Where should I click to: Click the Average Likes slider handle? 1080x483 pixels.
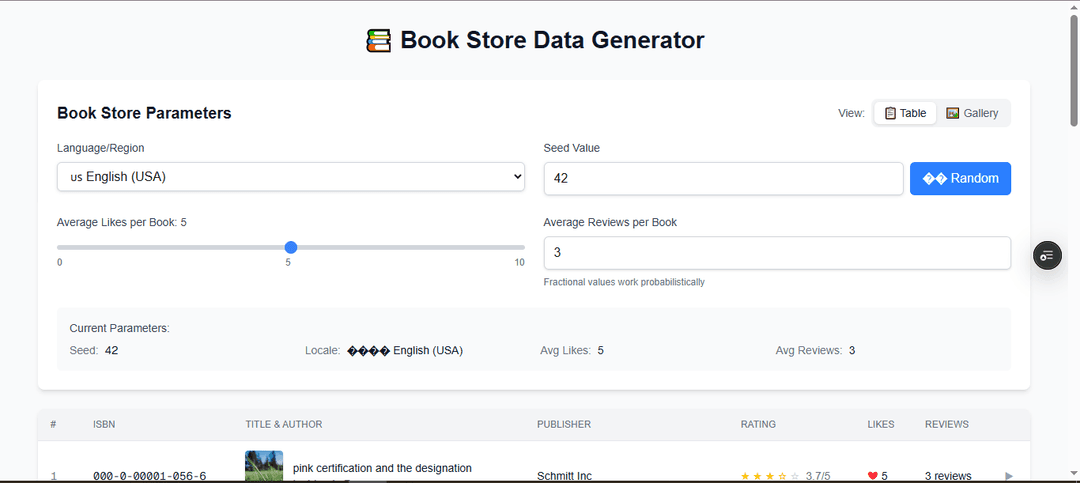[291, 247]
